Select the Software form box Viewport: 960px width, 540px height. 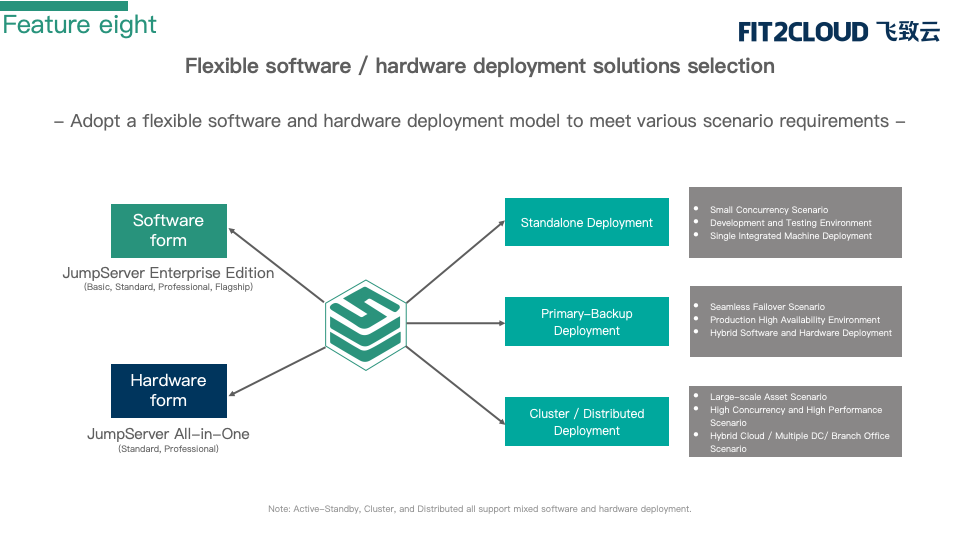coord(168,231)
